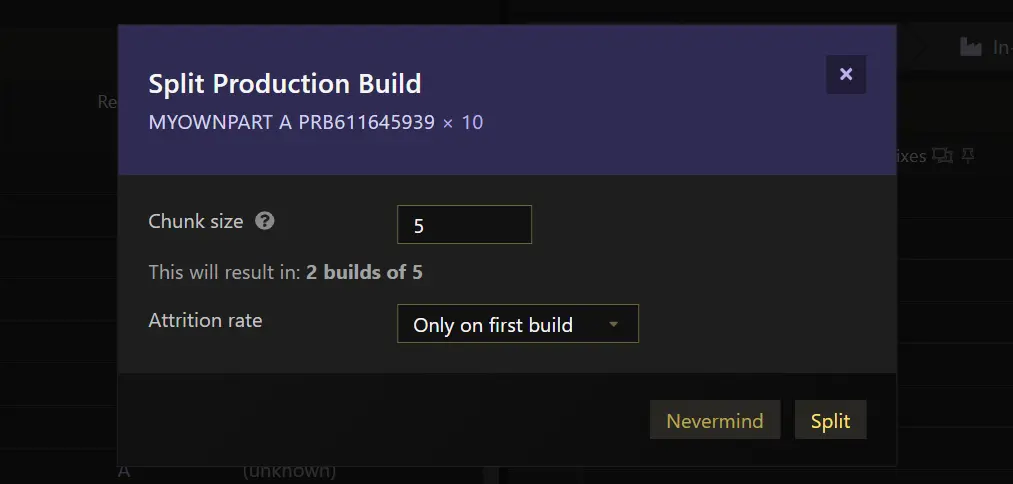Open the Attrition rate dropdown
The height and width of the screenshot is (484, 1013).
517,324
